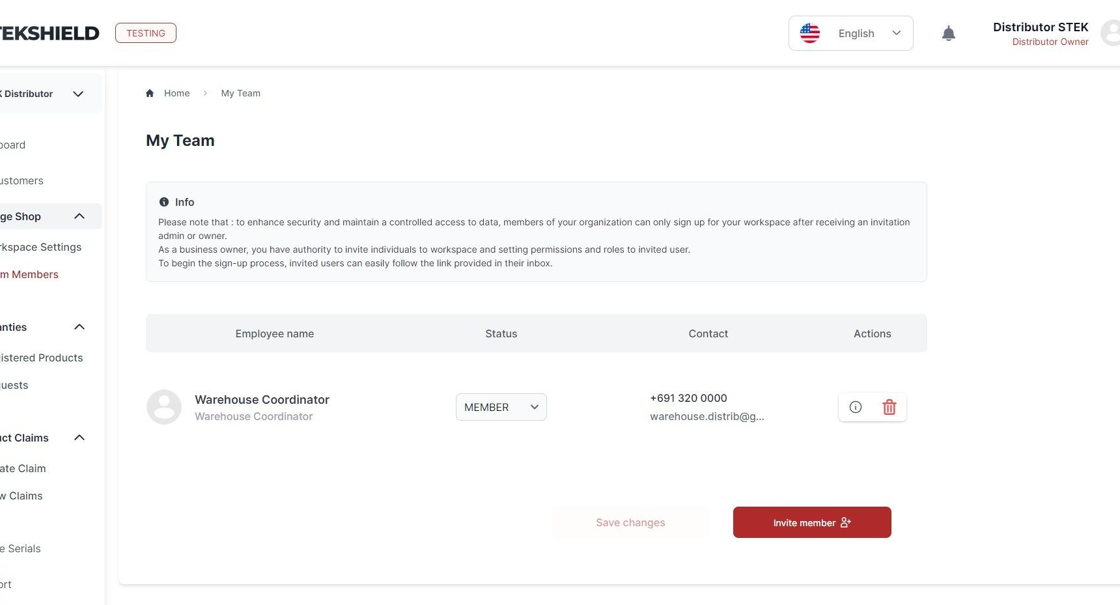The width and height of the screenshot is (1120, 605).
Task: Click the Invite member button
Action: [812, 522]
